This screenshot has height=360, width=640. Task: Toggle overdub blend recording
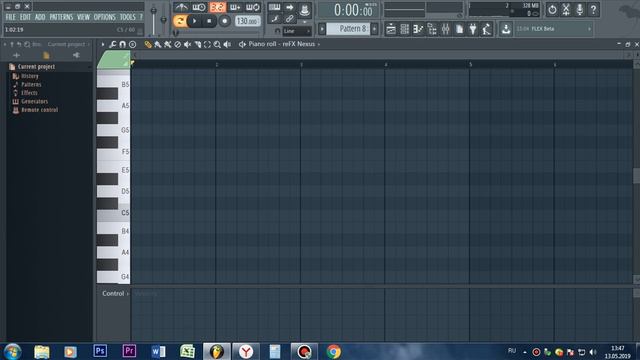(x=235, y=7)
